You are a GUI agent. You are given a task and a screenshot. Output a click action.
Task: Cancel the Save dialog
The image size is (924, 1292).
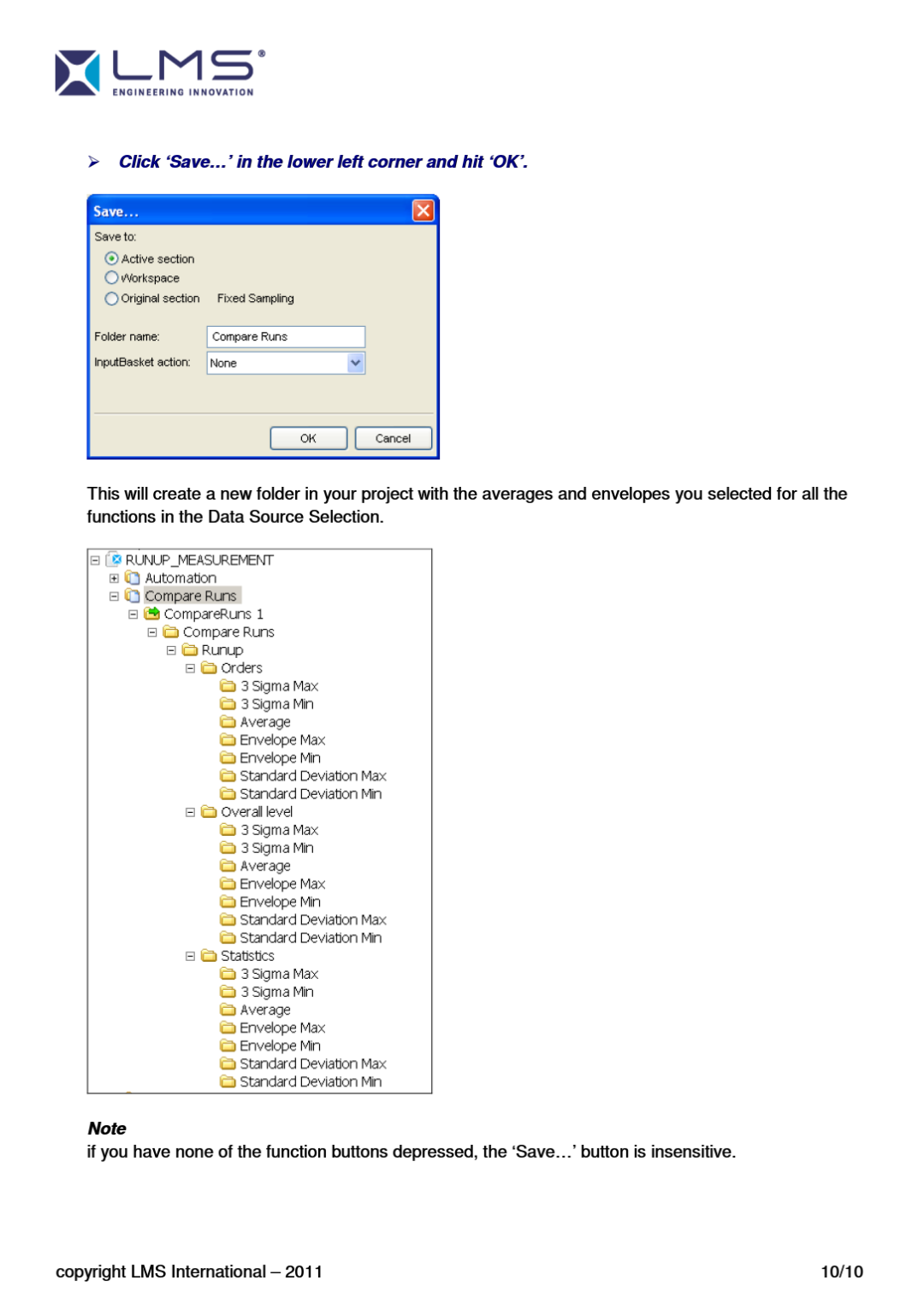coord(393,438)
